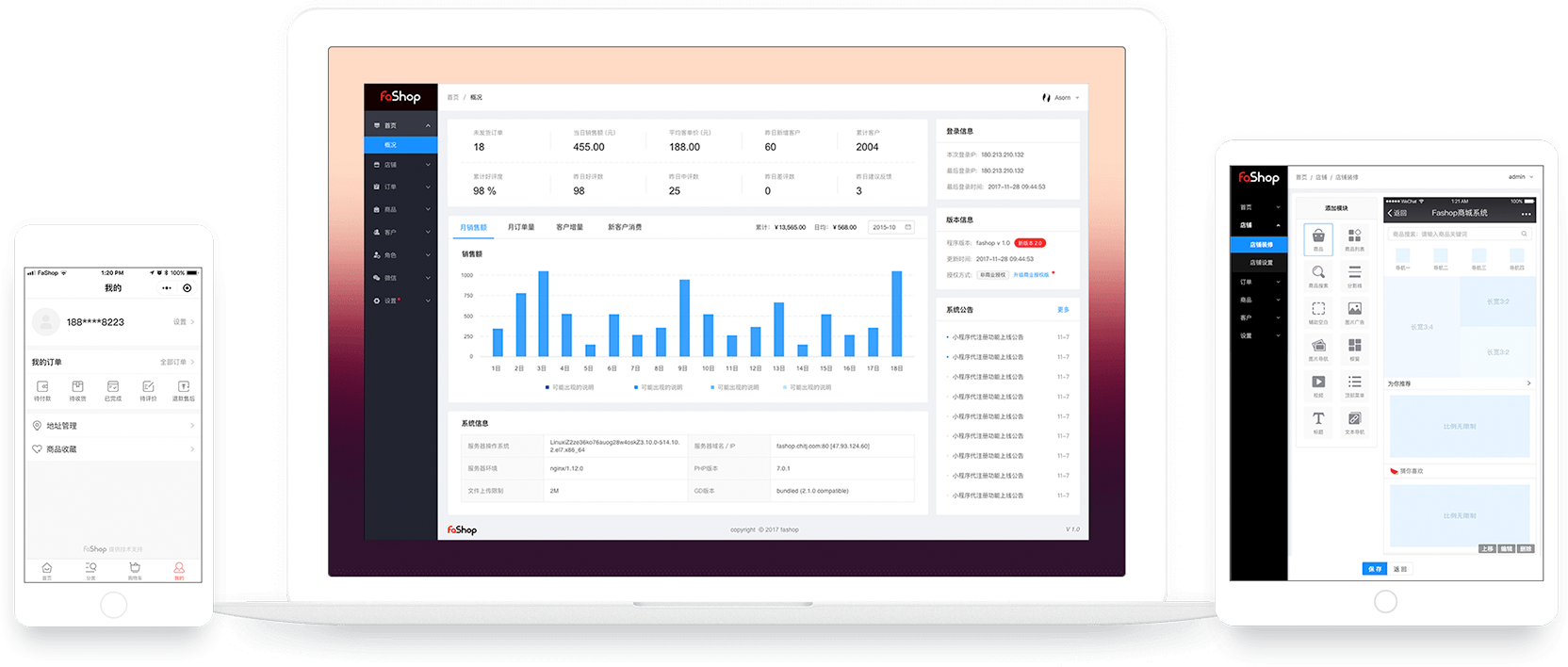Switch to 新客户消费 chart tab

click(625, 227)
